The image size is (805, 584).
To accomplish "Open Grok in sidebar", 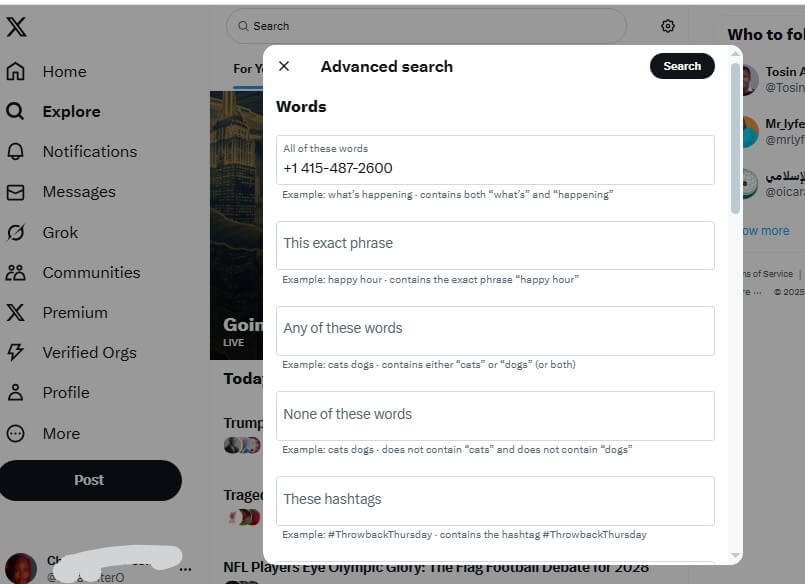I will click(43, 232).
